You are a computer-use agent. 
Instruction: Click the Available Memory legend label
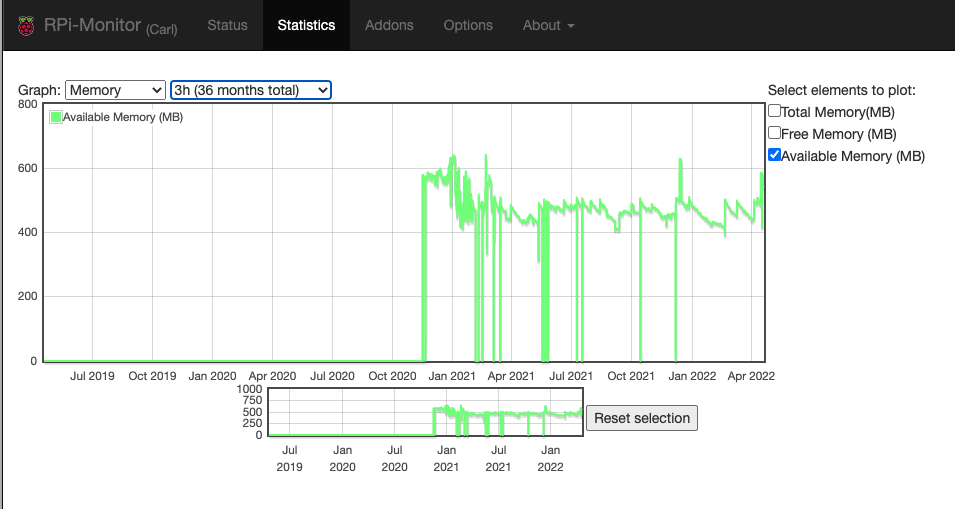(x=122, y=117)
